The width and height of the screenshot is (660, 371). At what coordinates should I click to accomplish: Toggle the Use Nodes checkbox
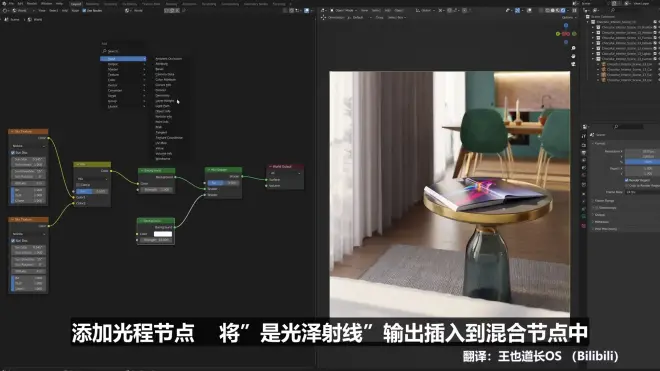84,11
